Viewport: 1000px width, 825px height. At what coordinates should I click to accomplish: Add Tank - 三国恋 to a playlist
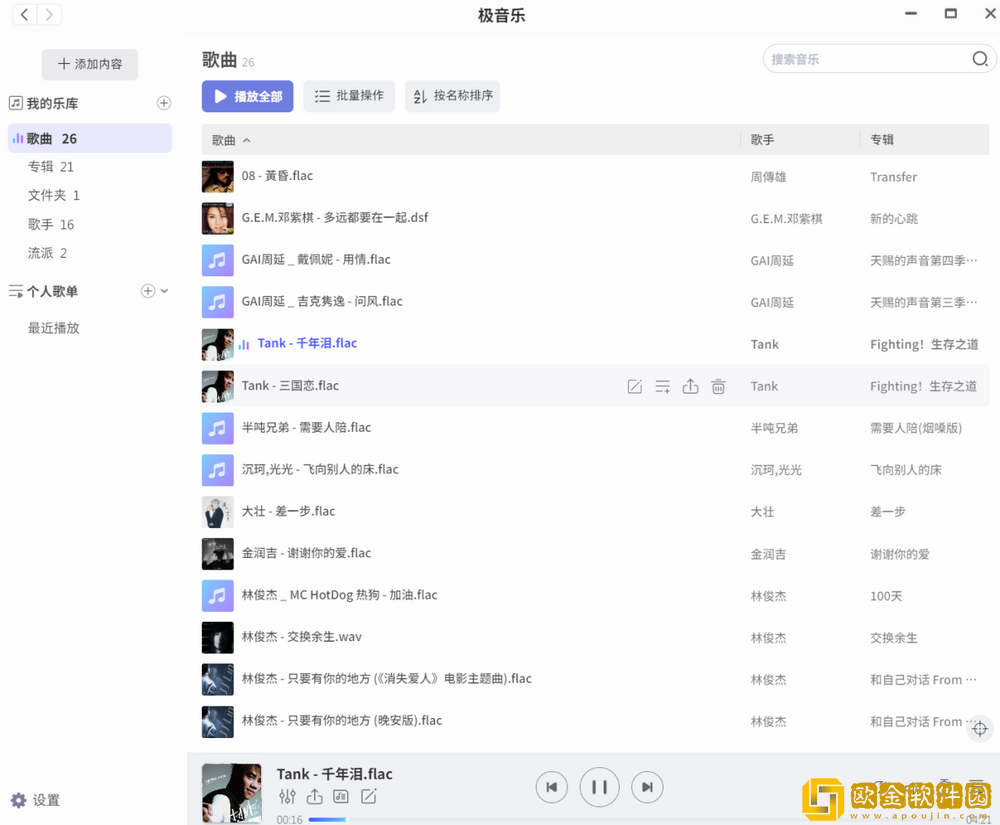point(662,385)
